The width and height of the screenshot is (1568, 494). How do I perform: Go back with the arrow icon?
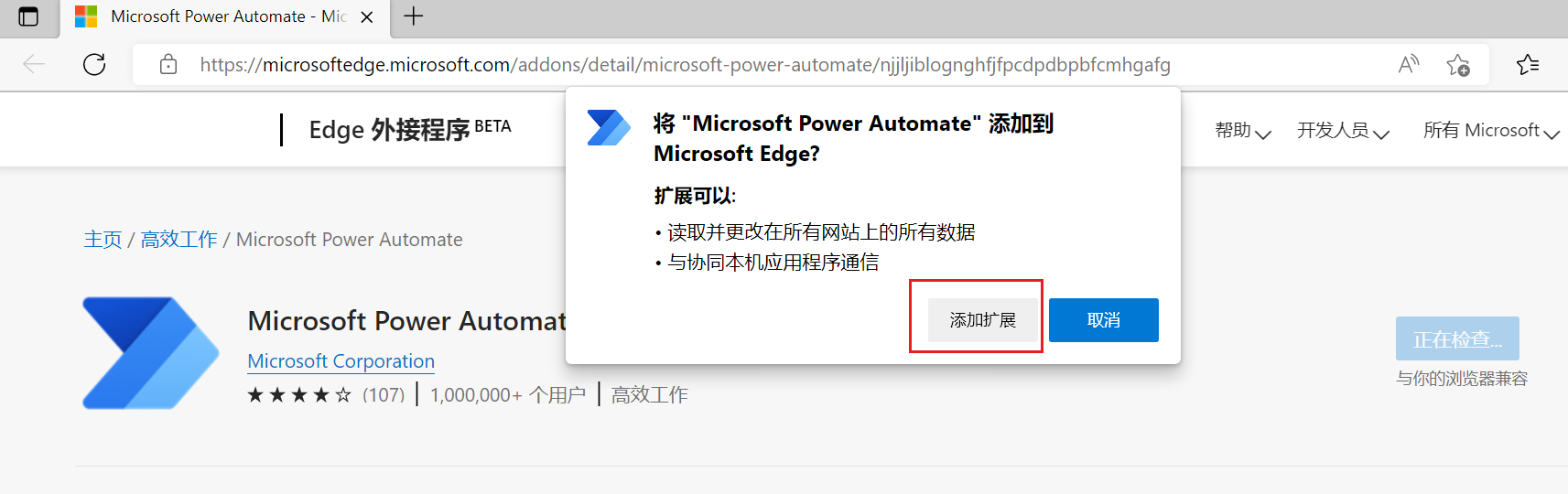pos(34,64)
